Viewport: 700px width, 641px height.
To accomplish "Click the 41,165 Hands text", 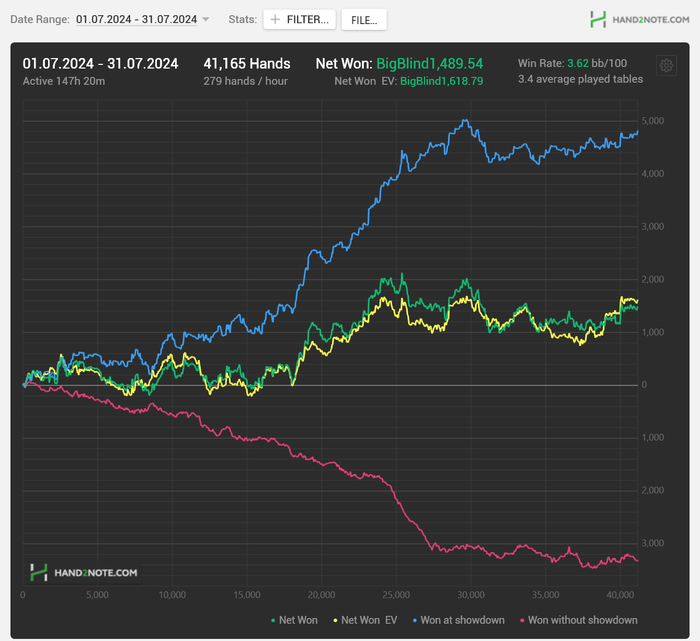I will [247, 64].
